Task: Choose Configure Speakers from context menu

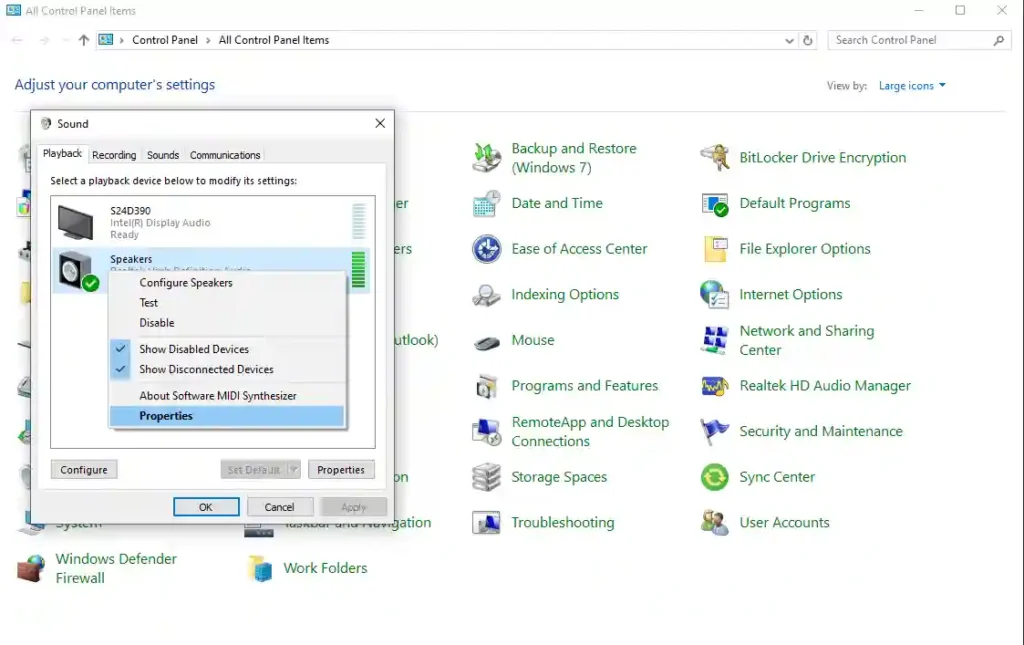Action: pos(227,283)
